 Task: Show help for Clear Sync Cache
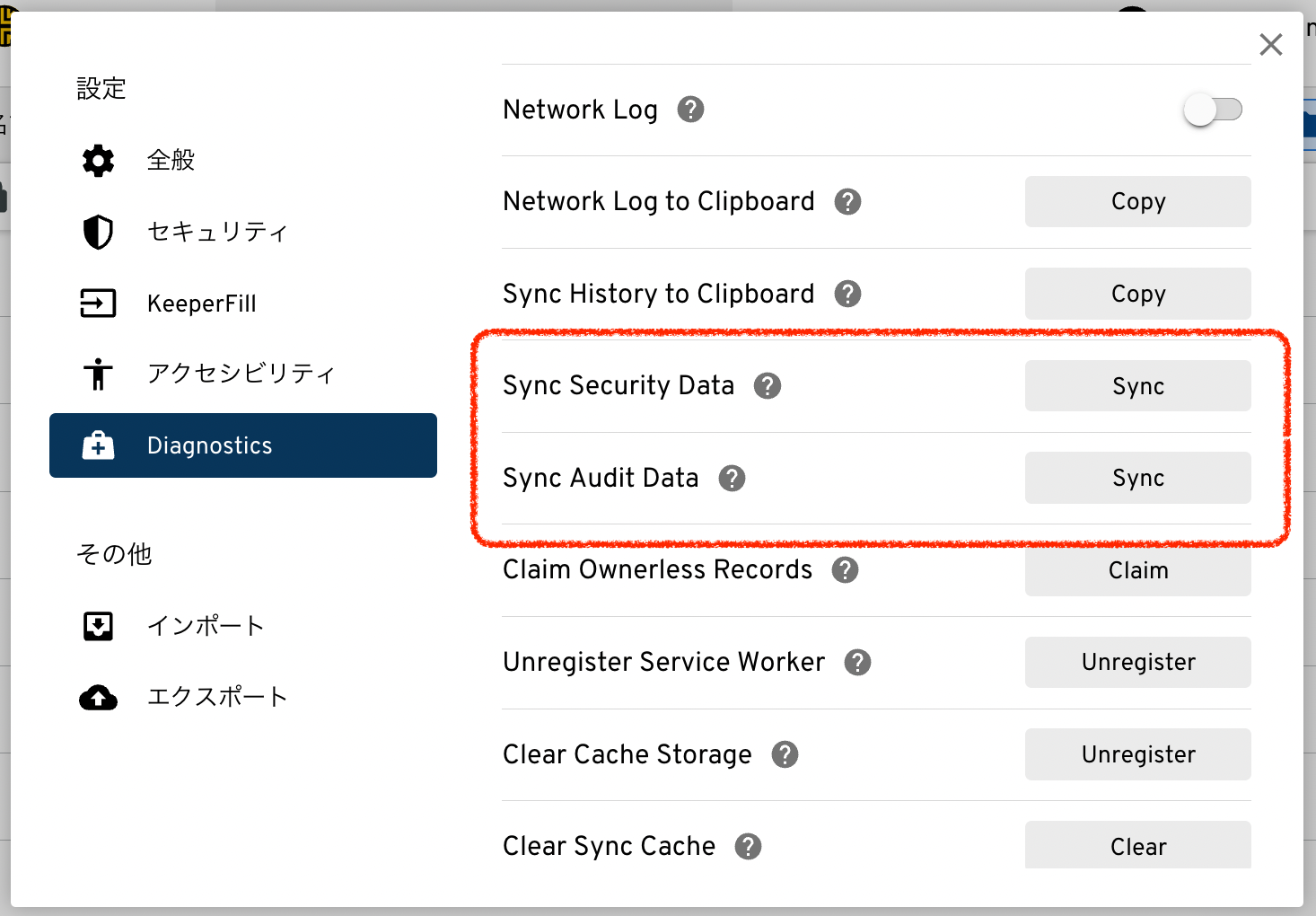click(x=748, y=846)
